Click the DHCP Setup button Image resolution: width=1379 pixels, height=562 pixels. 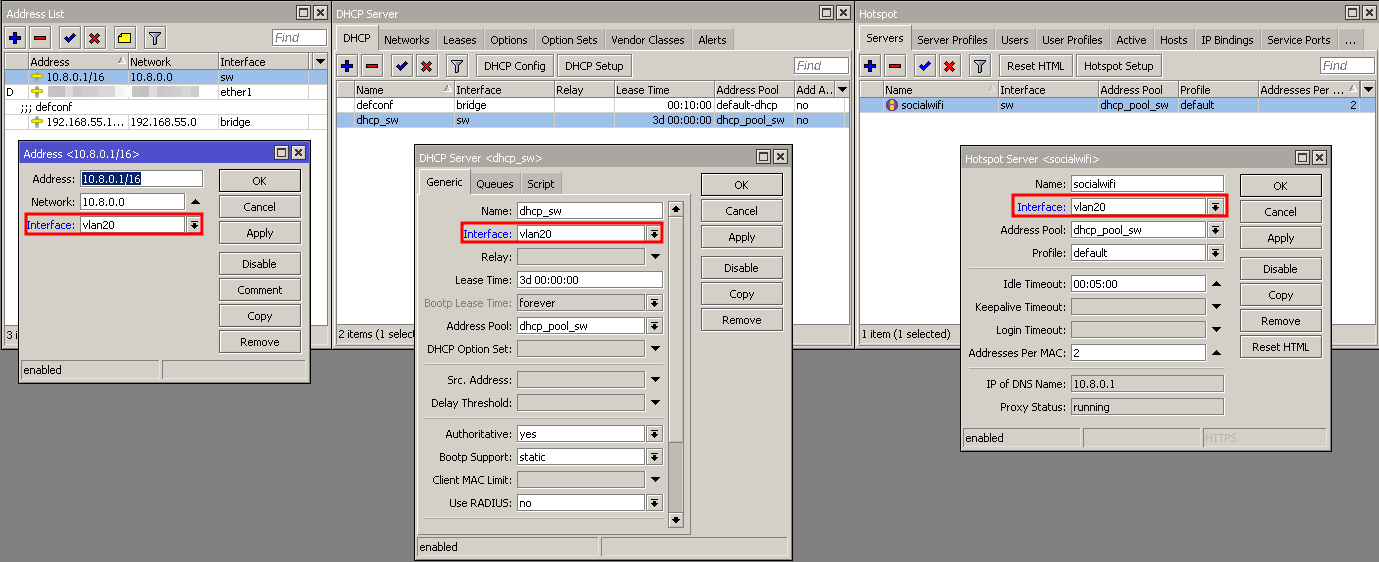point(593,66)
